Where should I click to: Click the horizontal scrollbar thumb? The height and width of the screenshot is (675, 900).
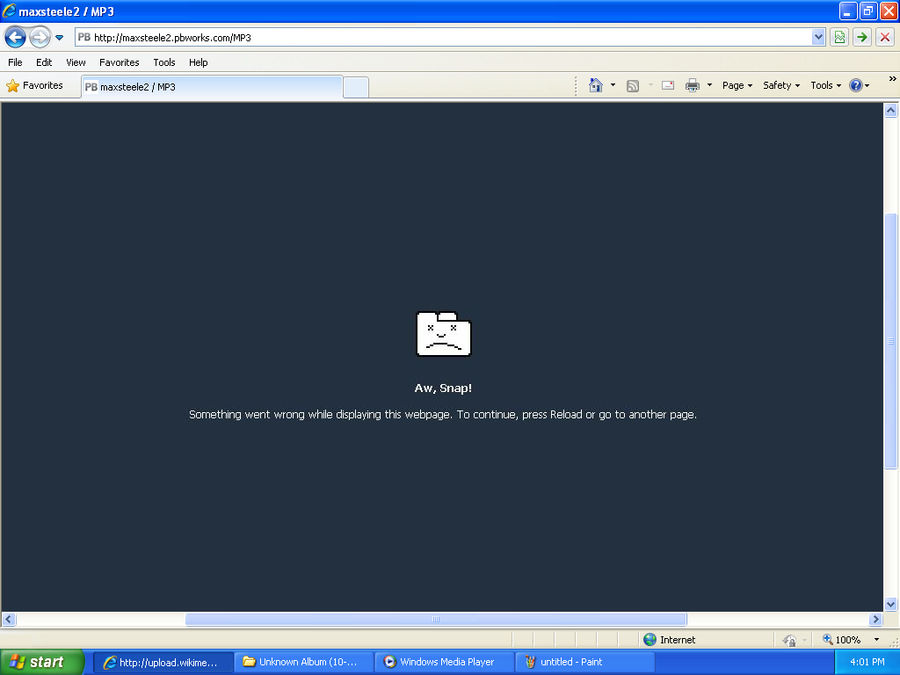click(x=436, y=619)
